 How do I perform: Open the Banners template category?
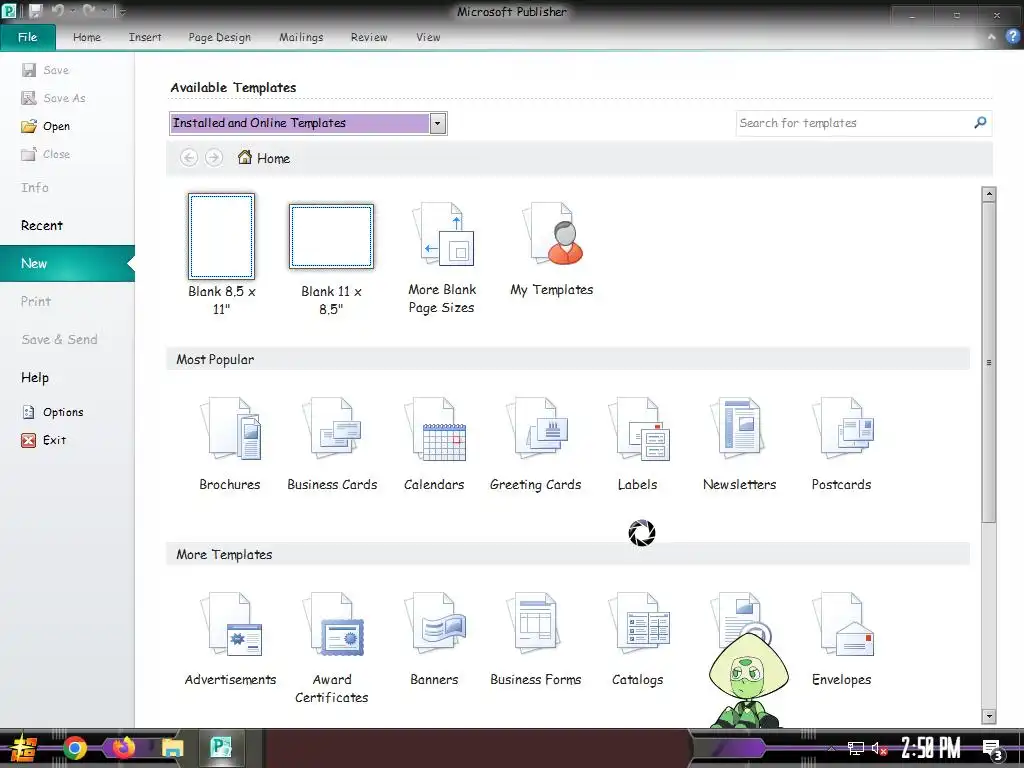tap(434, 639)
